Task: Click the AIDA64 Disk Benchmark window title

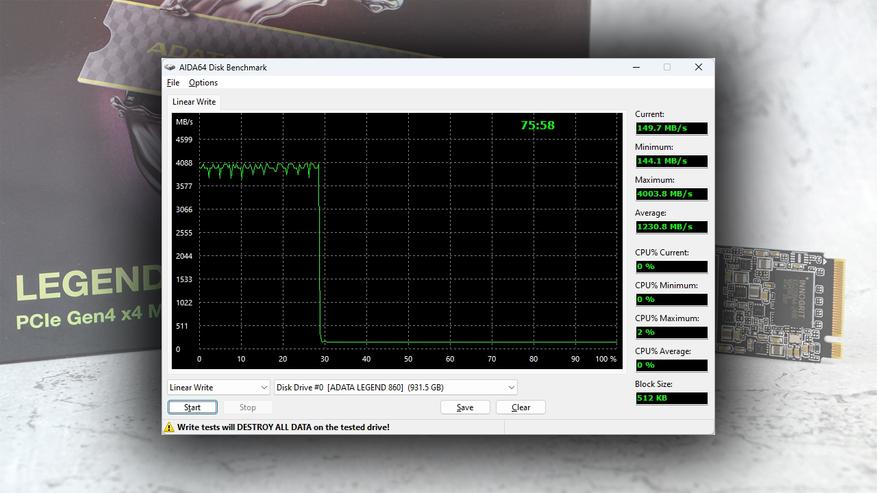Action: coord(223,68)
